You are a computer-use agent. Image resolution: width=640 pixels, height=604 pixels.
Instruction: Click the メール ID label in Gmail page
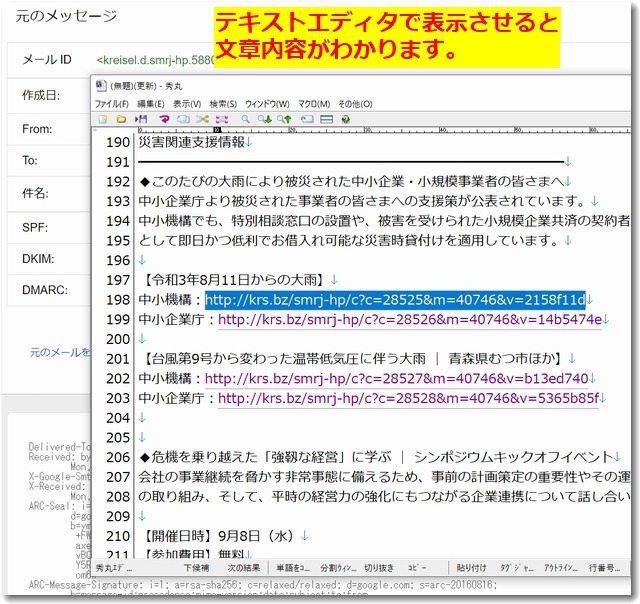tap(47, 60)
